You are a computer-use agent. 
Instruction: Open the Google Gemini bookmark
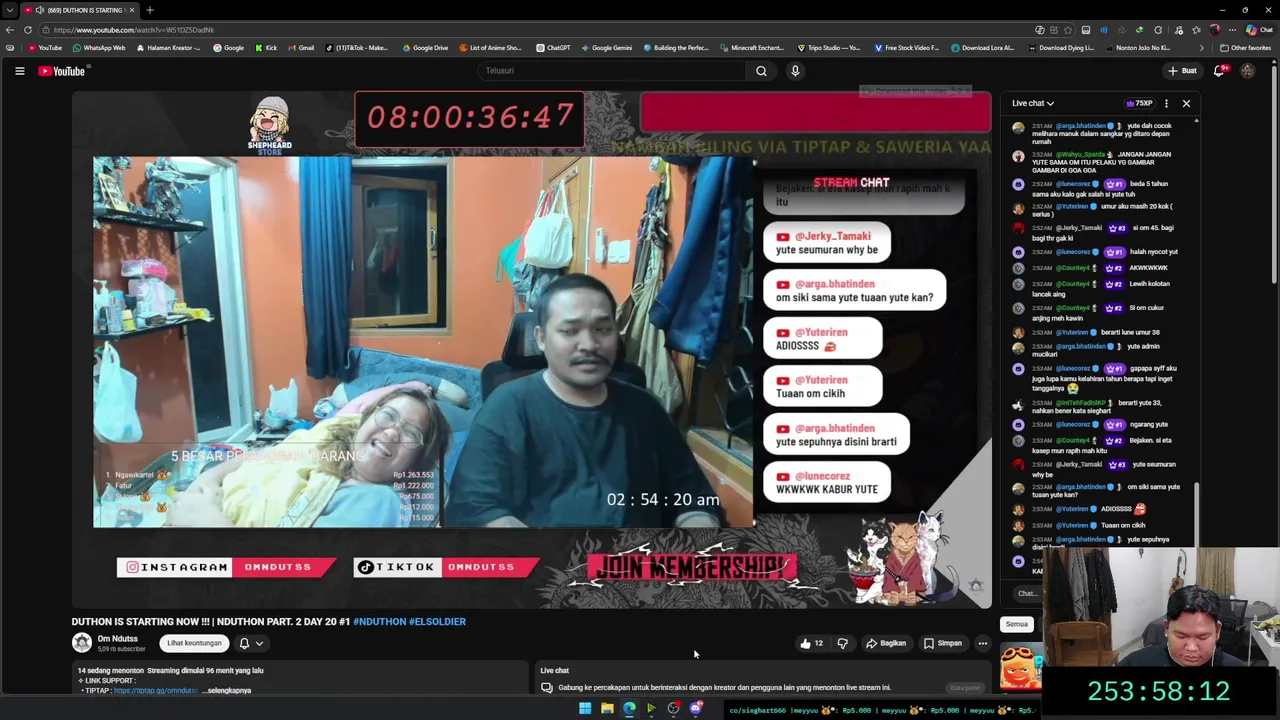coord(606,48)
